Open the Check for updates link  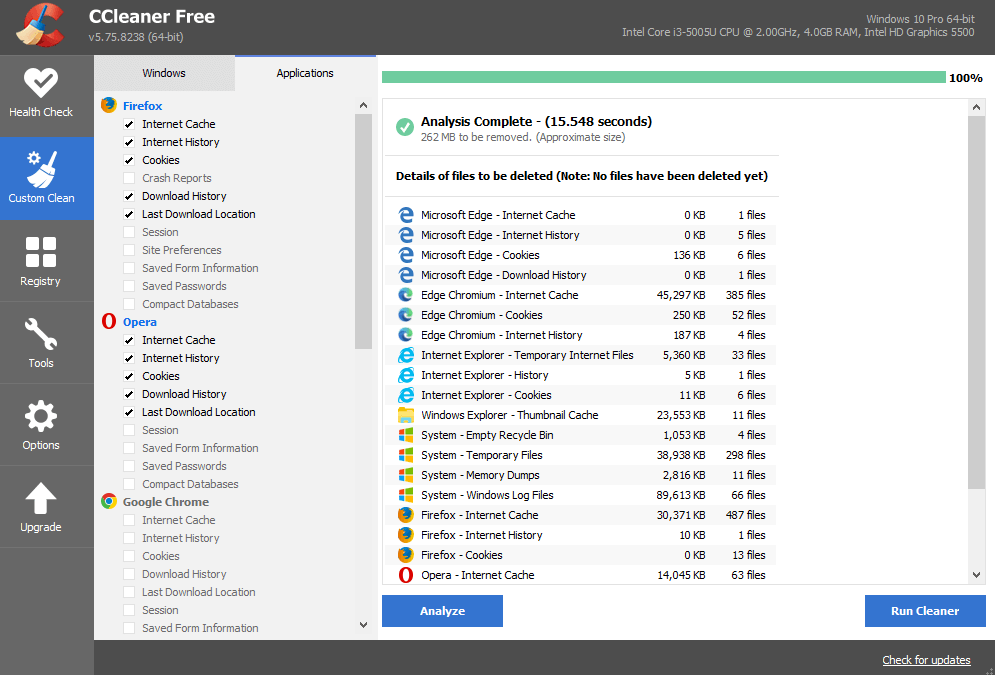click(x=926, y=660)
